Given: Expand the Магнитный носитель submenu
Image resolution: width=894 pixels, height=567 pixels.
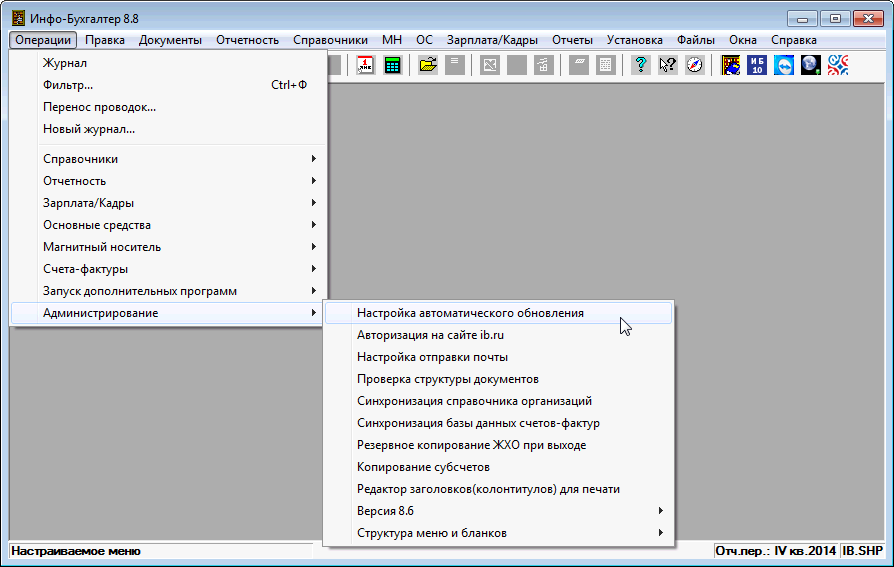Looking at the screenshot, I should (168, 247).
